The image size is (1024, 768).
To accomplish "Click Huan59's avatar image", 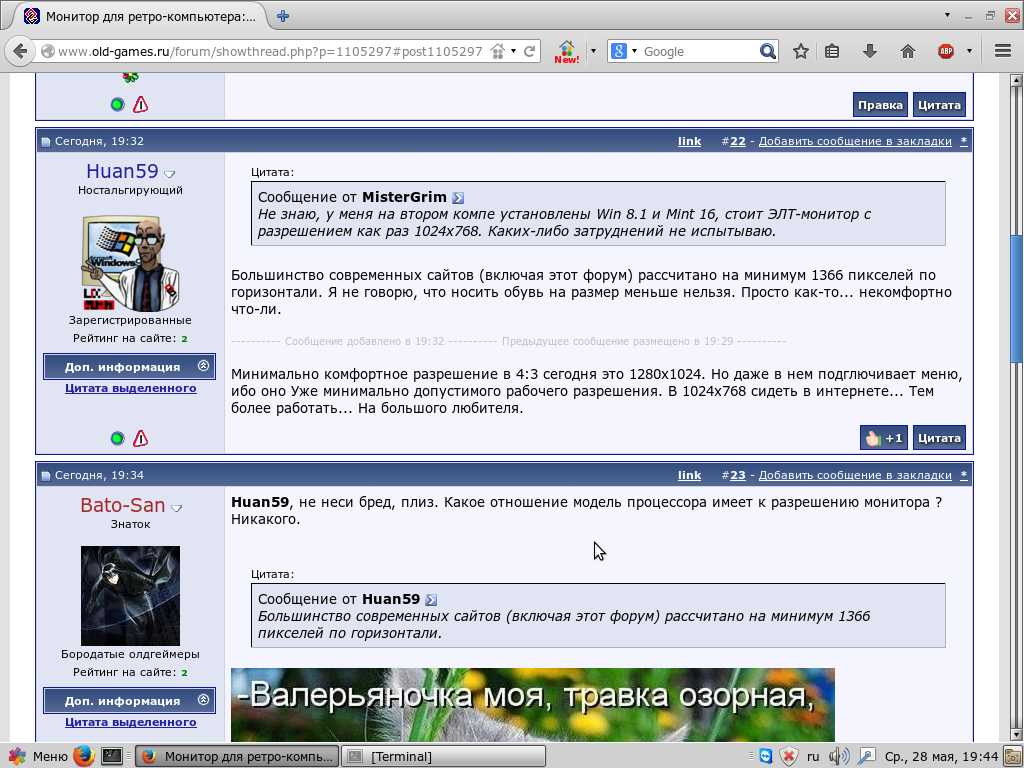I will coord(130,263).
